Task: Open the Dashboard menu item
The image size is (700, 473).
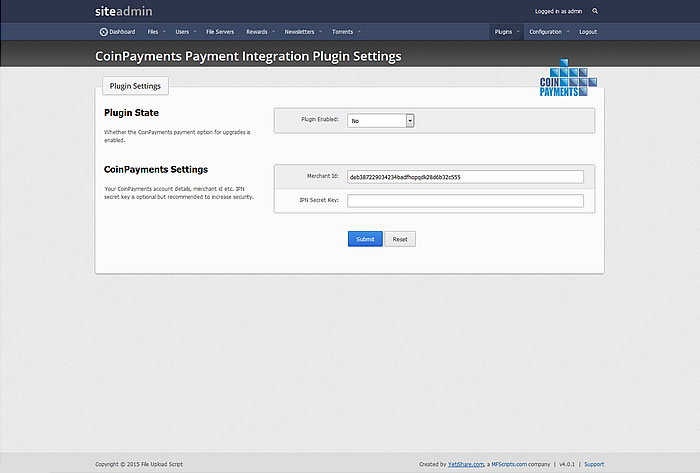Action: coord(117,32)
